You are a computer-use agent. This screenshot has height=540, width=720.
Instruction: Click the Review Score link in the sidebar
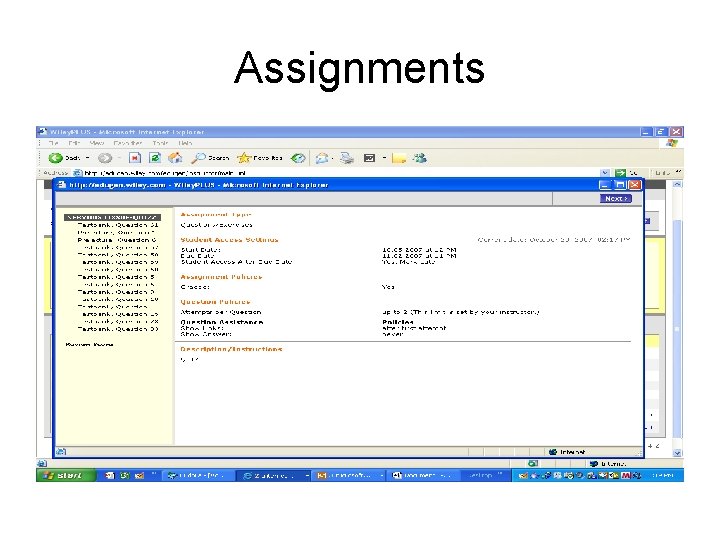click(x=90, y=344)
